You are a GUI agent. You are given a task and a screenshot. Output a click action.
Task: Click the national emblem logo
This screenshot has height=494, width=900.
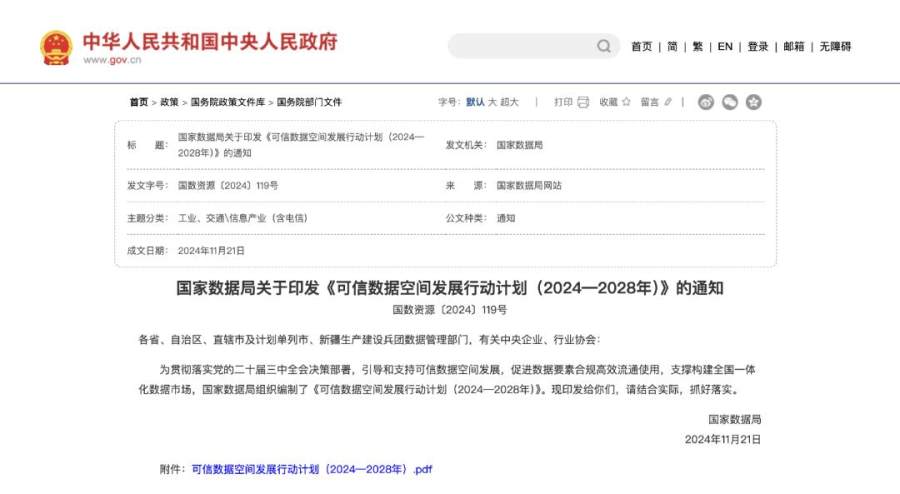point(56,48)
